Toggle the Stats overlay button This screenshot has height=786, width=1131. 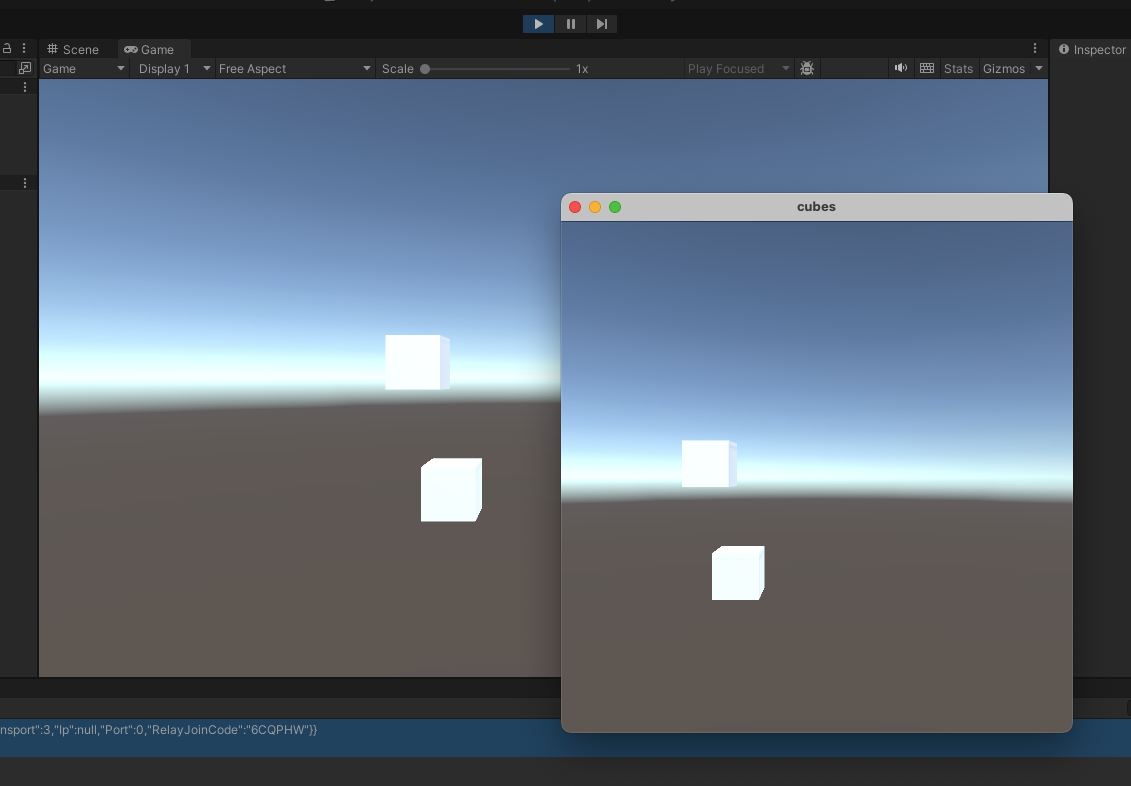958,69
